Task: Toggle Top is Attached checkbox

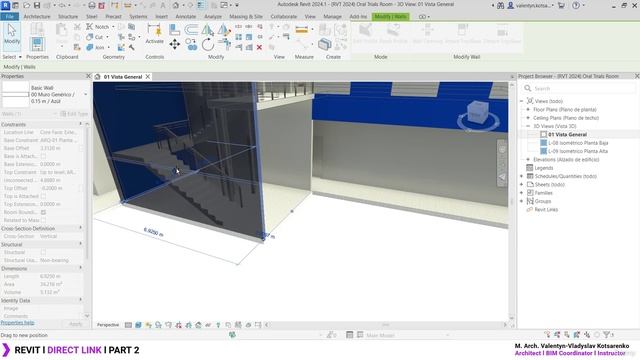Action: [43, 196]
